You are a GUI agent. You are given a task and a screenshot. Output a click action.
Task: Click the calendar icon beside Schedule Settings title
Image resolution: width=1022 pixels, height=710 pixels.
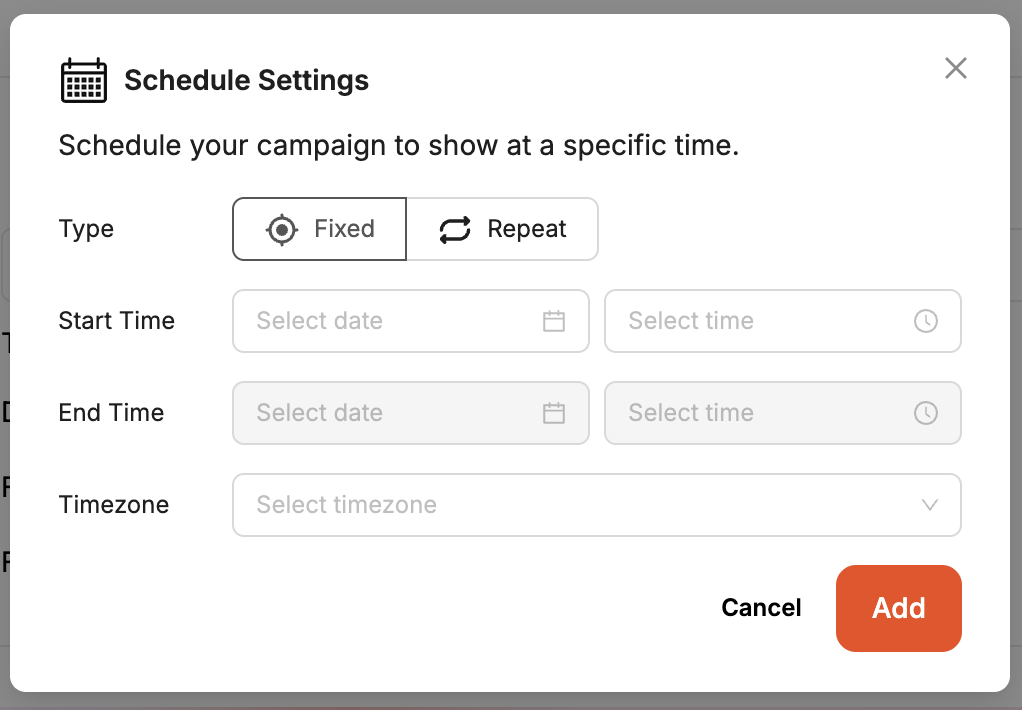(x=84, y=80)
